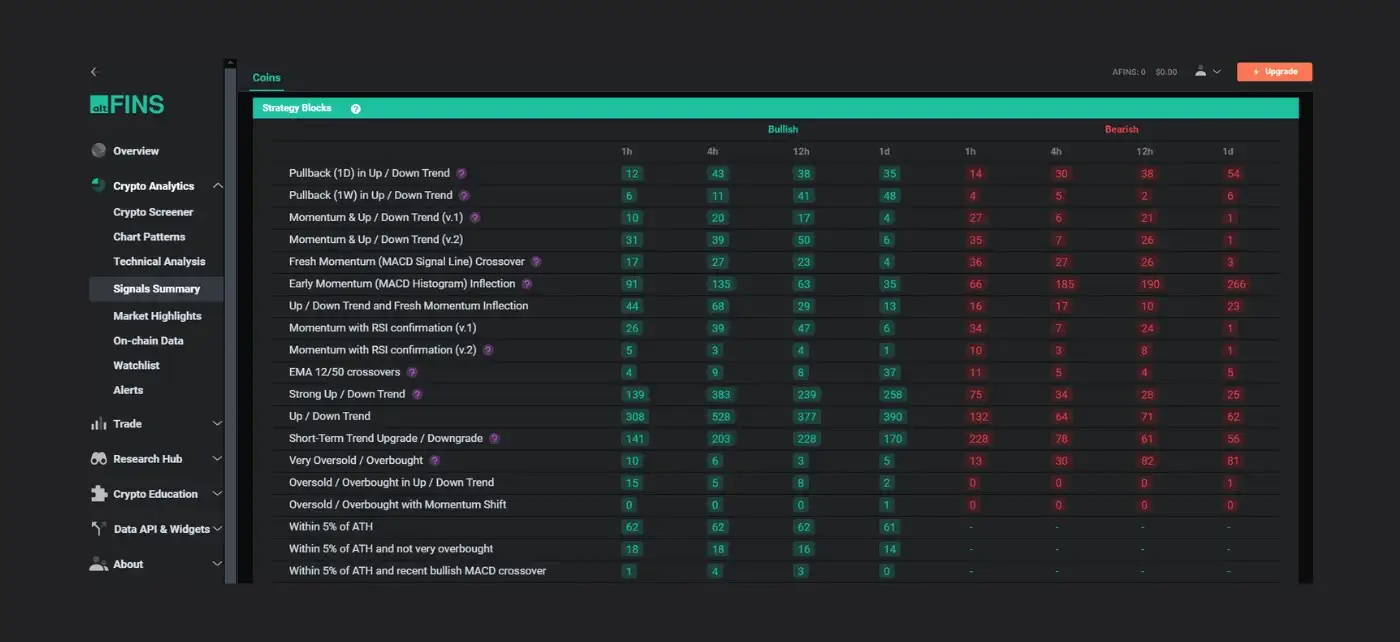
Task: Open the Chart Patterns page
Action: [149, 237]
